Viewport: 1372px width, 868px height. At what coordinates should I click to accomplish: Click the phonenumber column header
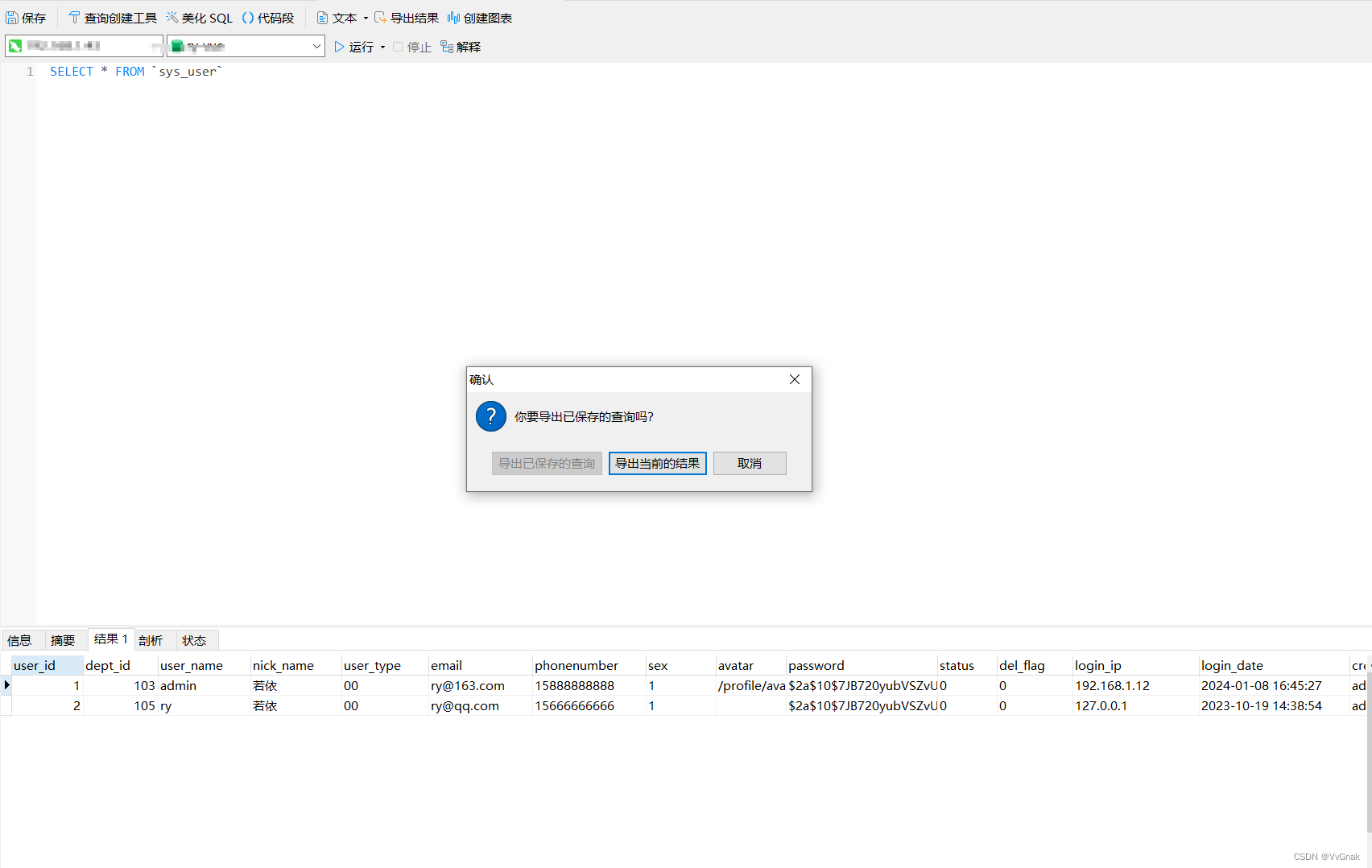point(589,665)
